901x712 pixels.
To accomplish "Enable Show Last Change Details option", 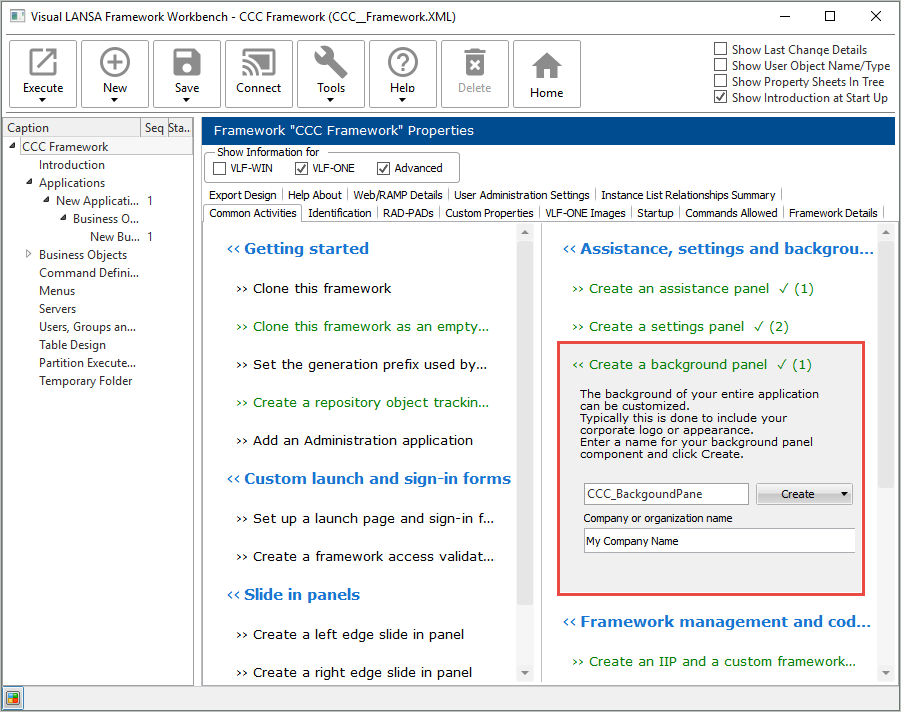I will [x=721, y=49].
